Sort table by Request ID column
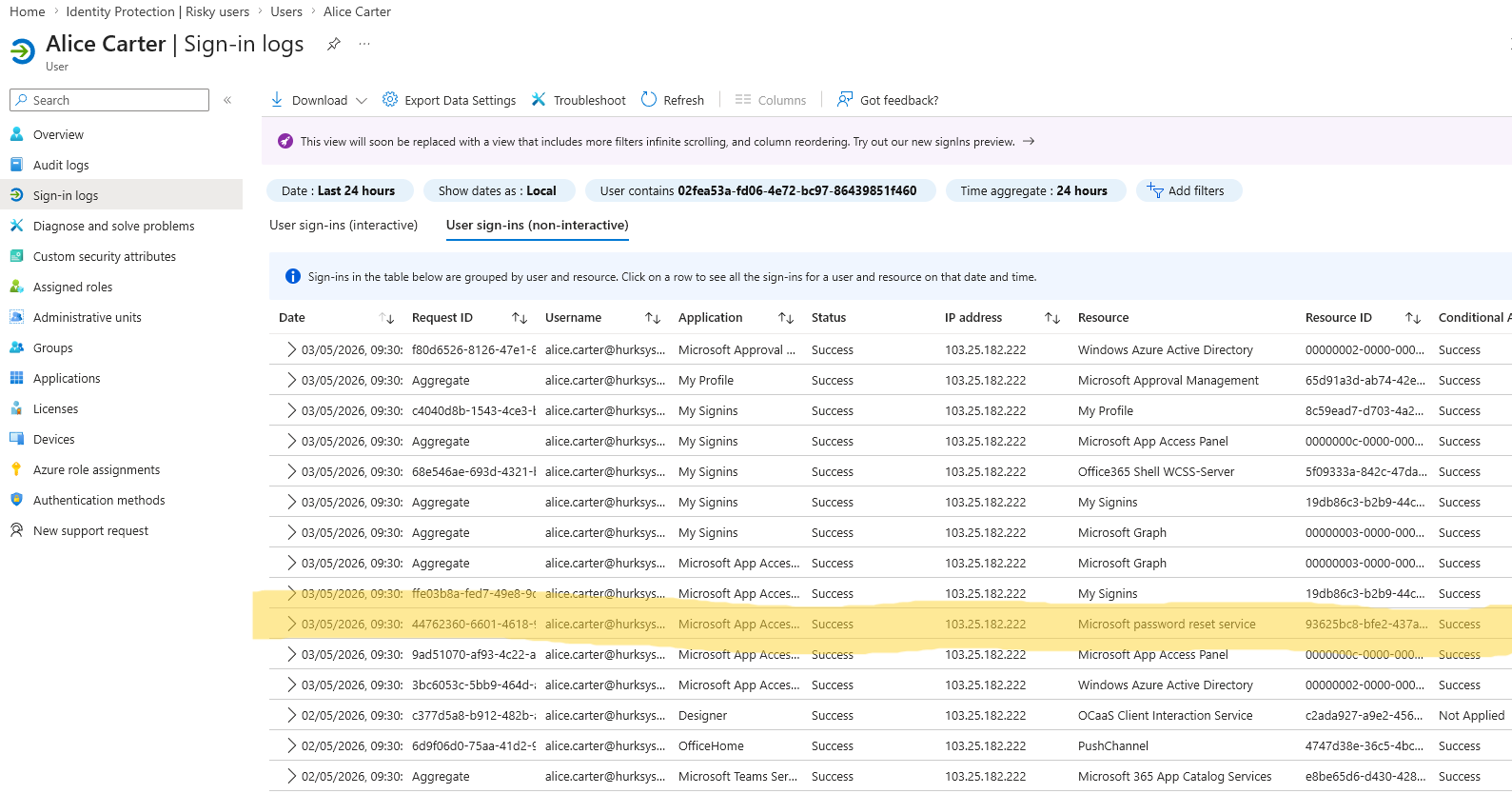 (520, 318)
